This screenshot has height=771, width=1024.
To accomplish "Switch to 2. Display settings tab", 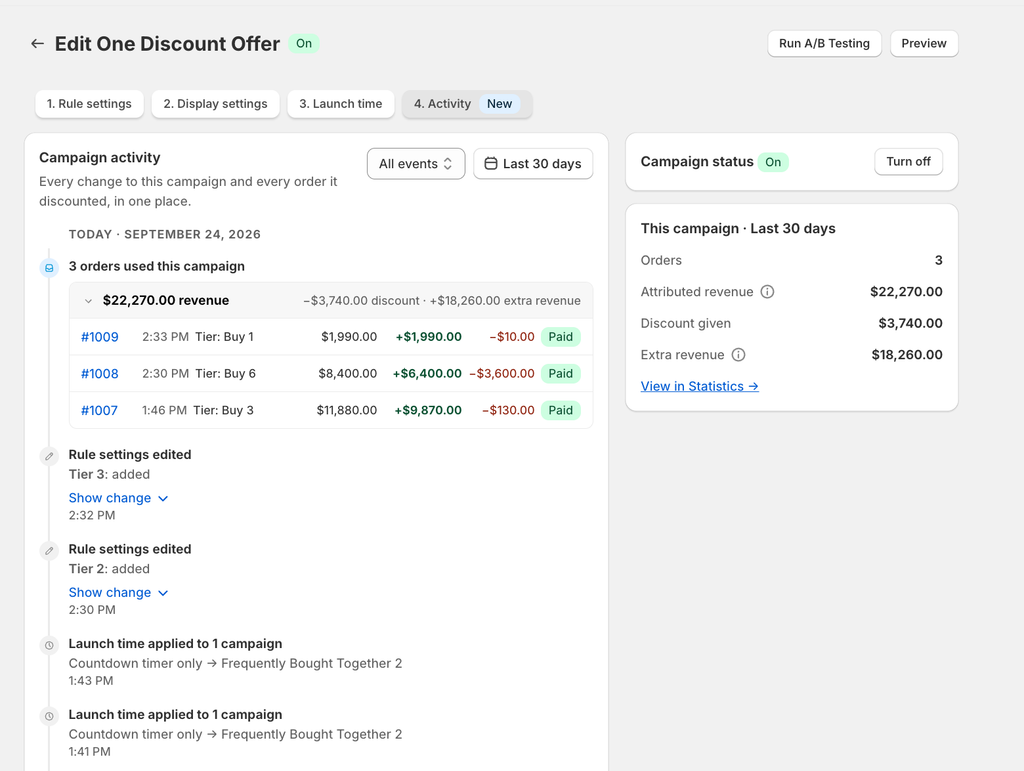I will click(216, 104).
